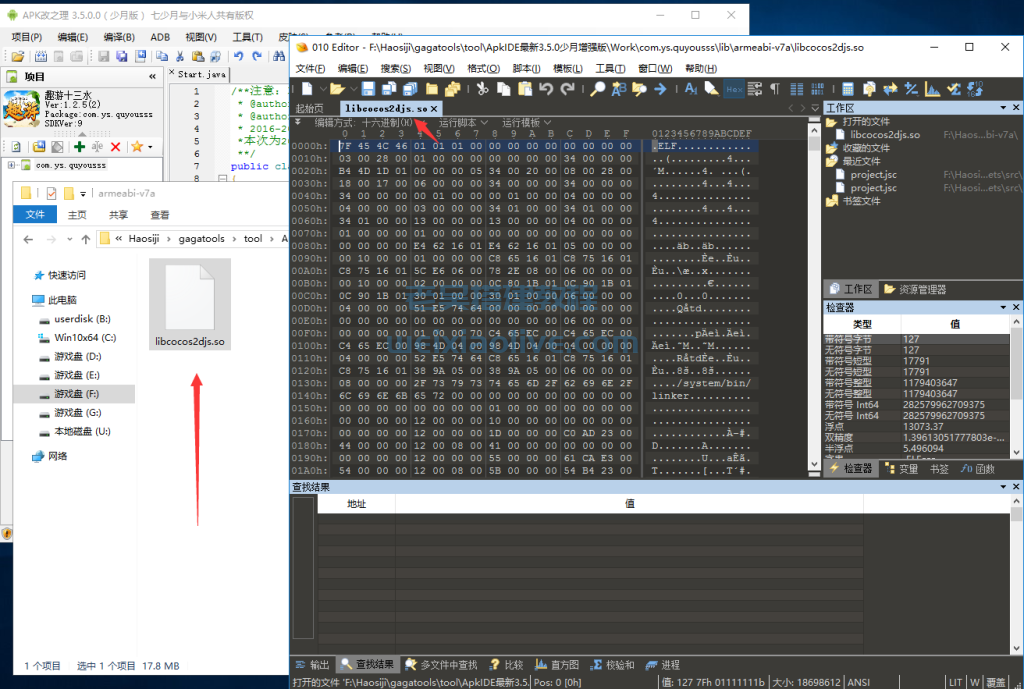Open the 运行脚本 dropdown
1024x689 pixels.
tap(463, 123)
